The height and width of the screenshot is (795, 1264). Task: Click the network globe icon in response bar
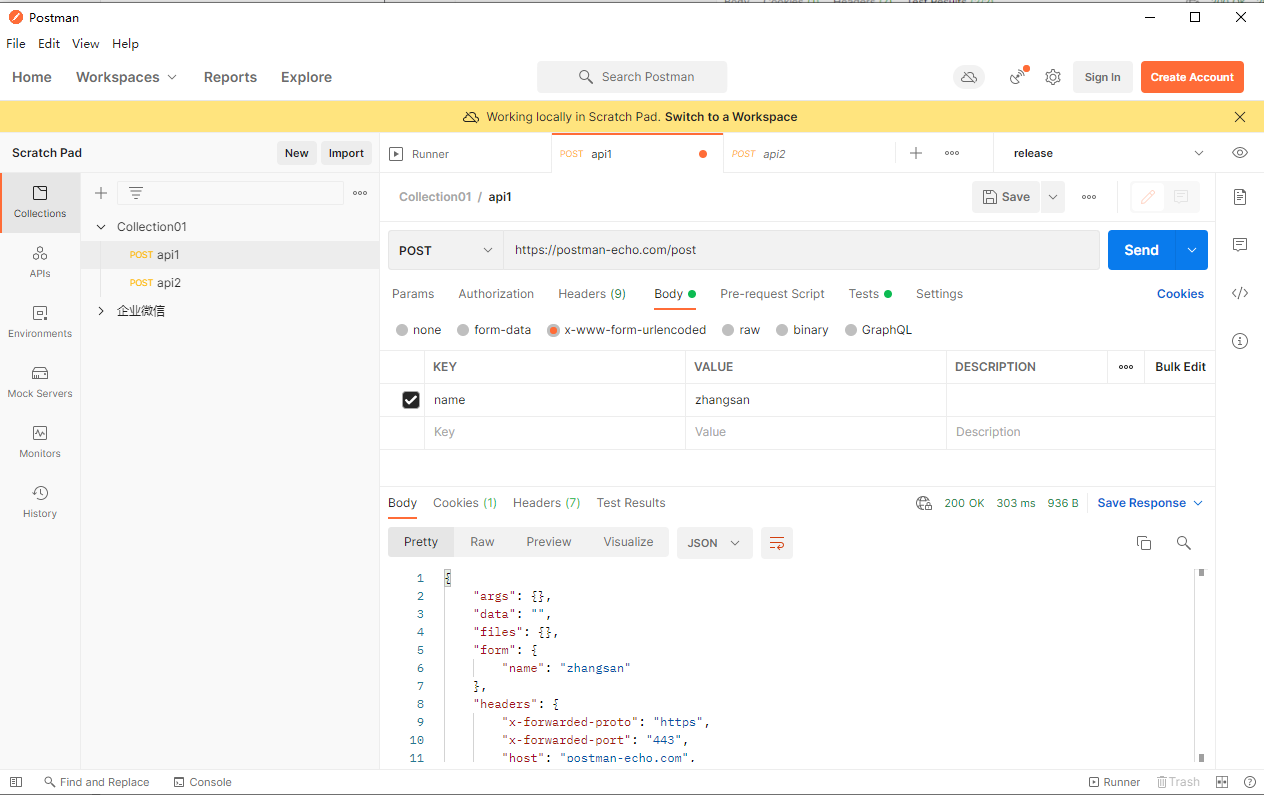point(924,503)
